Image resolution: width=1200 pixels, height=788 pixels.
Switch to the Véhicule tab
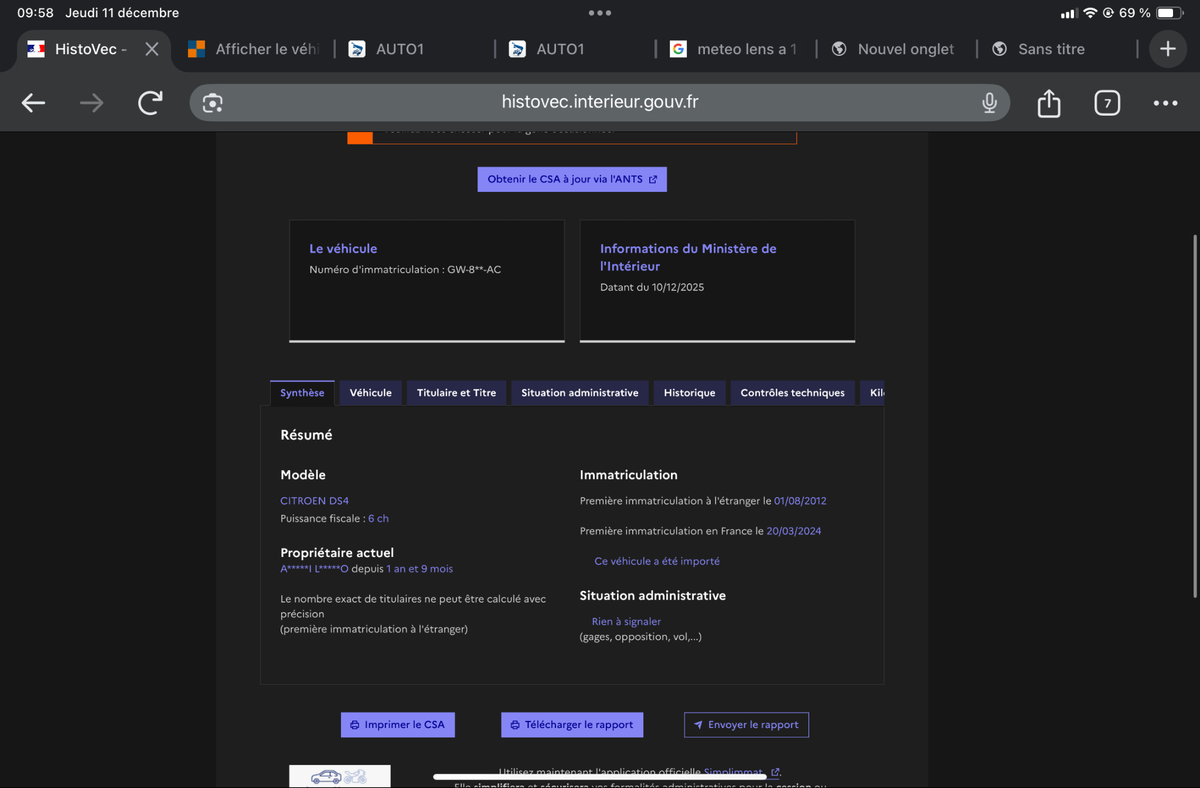click(370, 393)
